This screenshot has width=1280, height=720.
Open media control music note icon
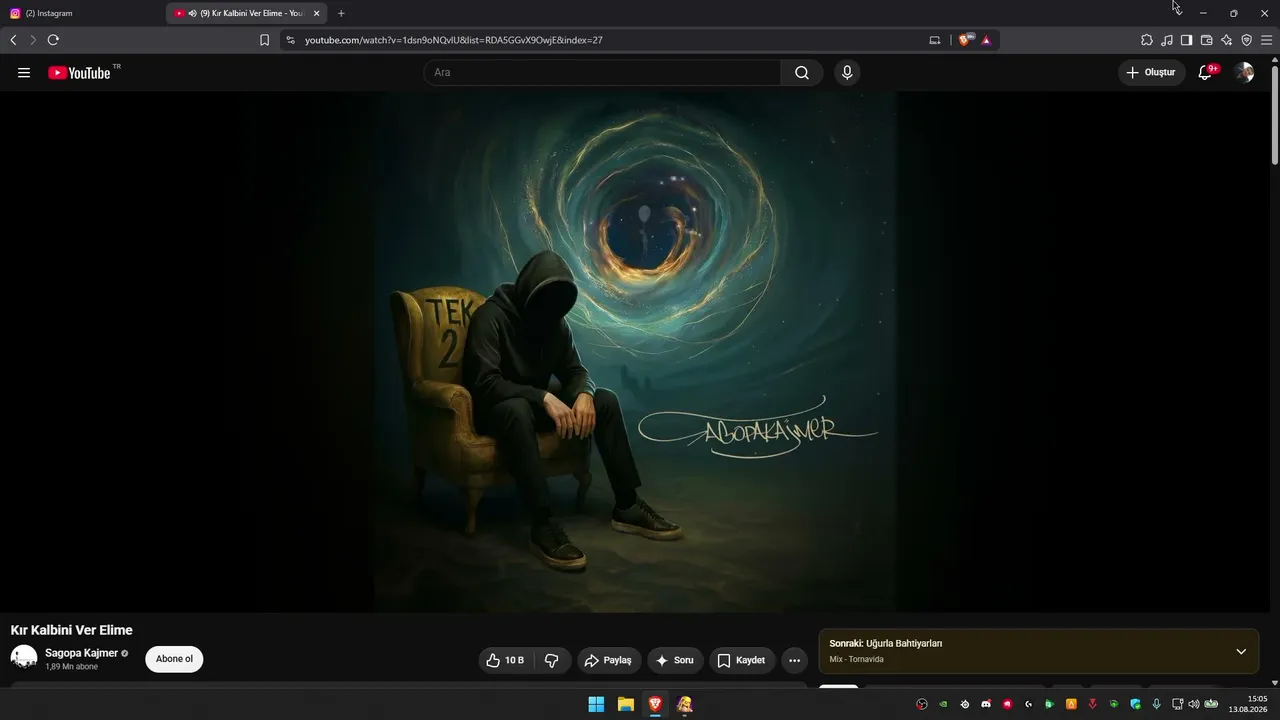click(1167, 40)
